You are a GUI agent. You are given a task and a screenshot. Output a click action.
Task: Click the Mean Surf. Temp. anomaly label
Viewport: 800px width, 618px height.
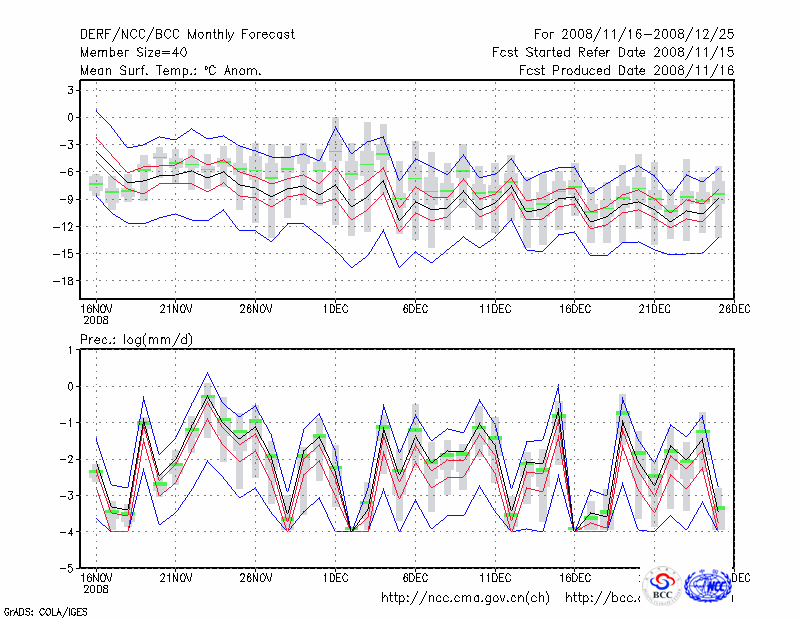point(171,70)
